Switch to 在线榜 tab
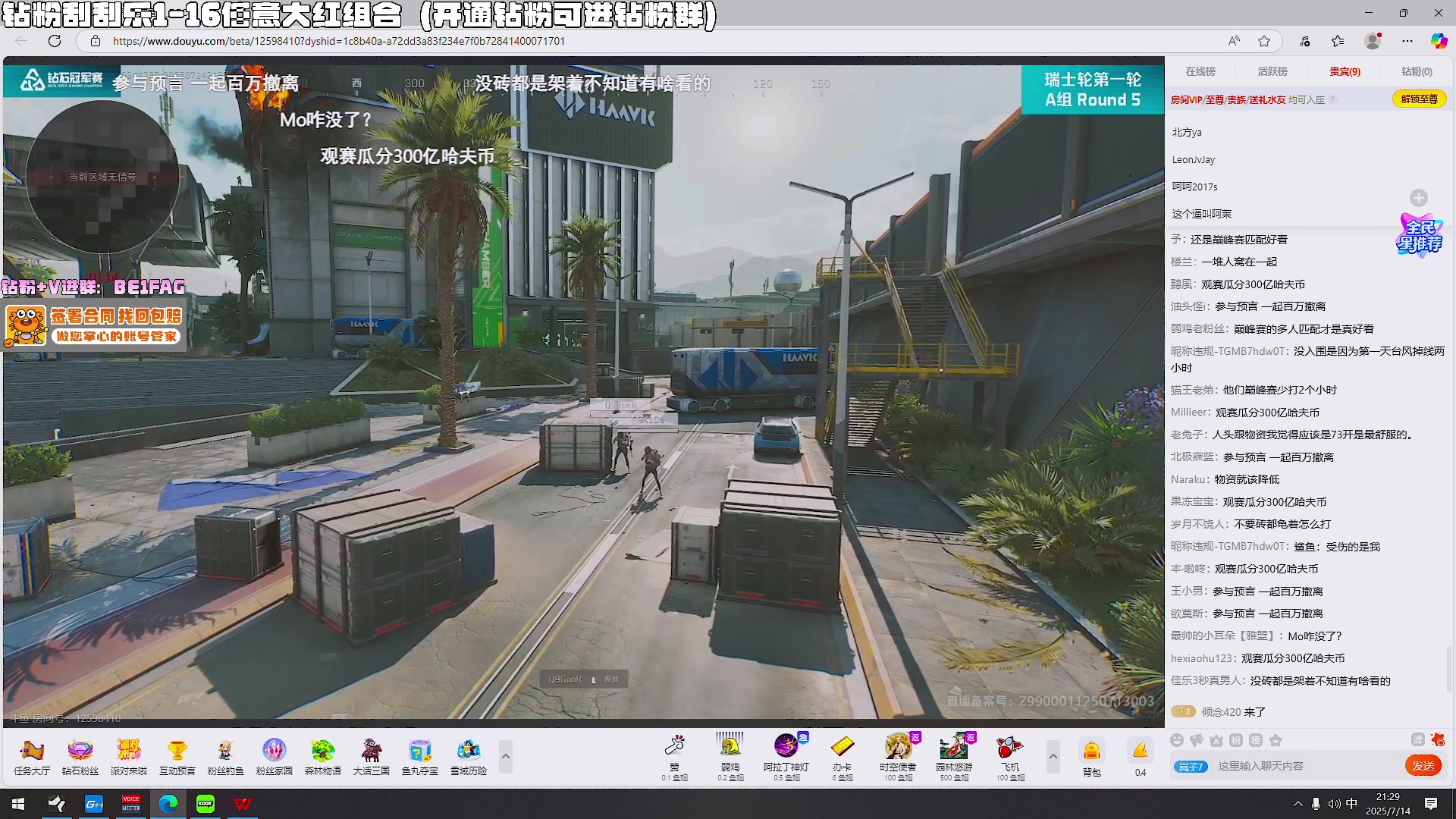The height and width of the screenshot is (819, 1456). point(1200,71)
